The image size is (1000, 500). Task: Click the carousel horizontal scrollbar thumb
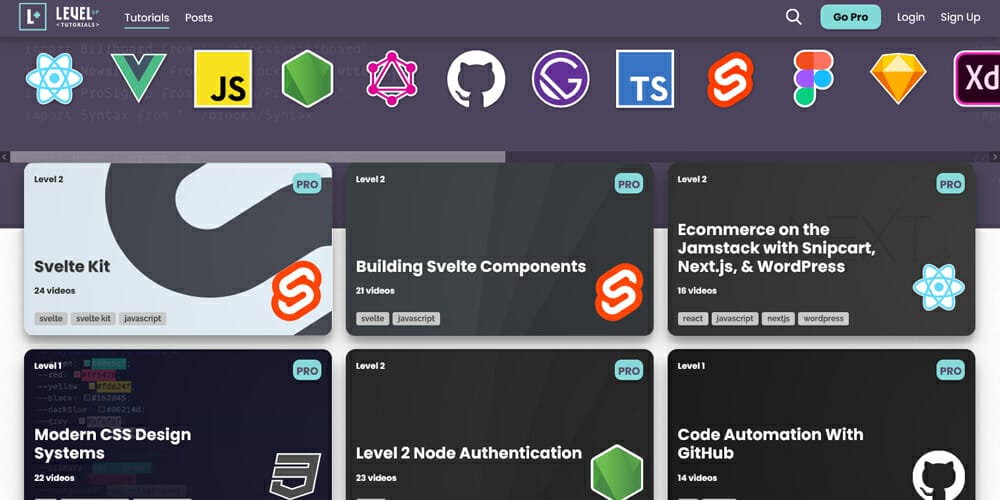tap(258, 157)
